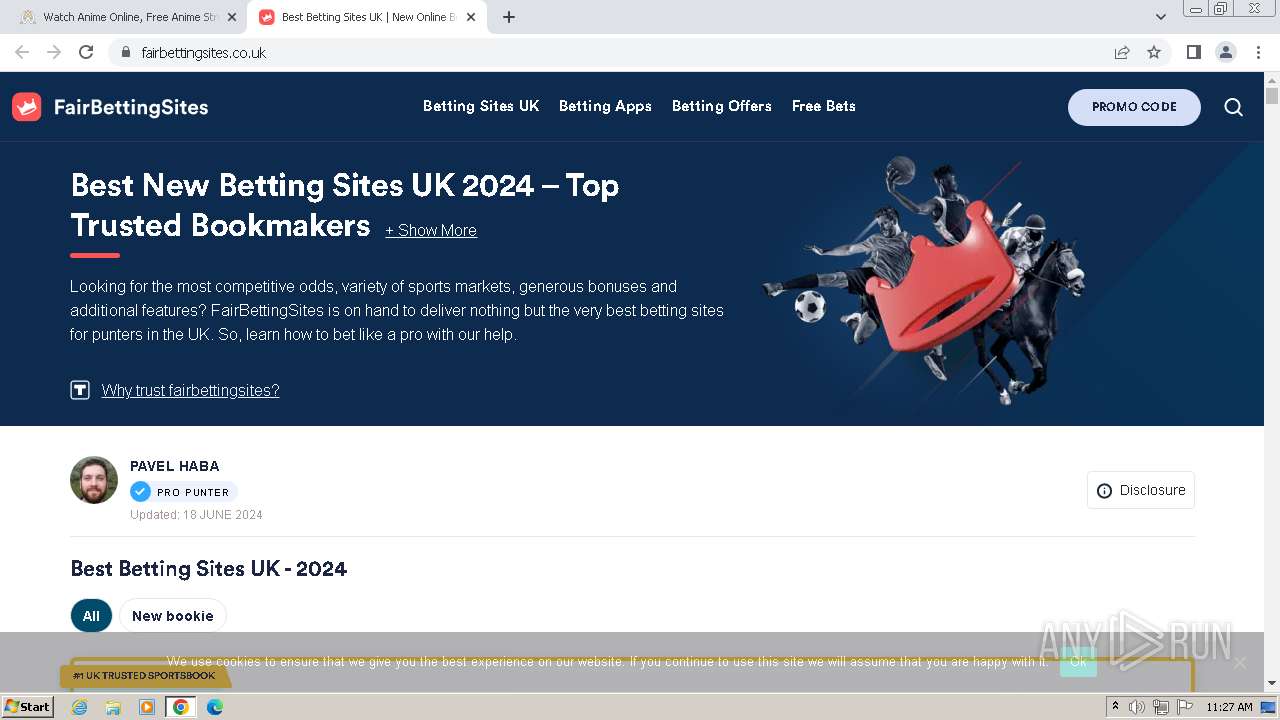Click the blue verified checkmark badge
This screenshot has width=1280, height=720.
click(x=140, y=492)
